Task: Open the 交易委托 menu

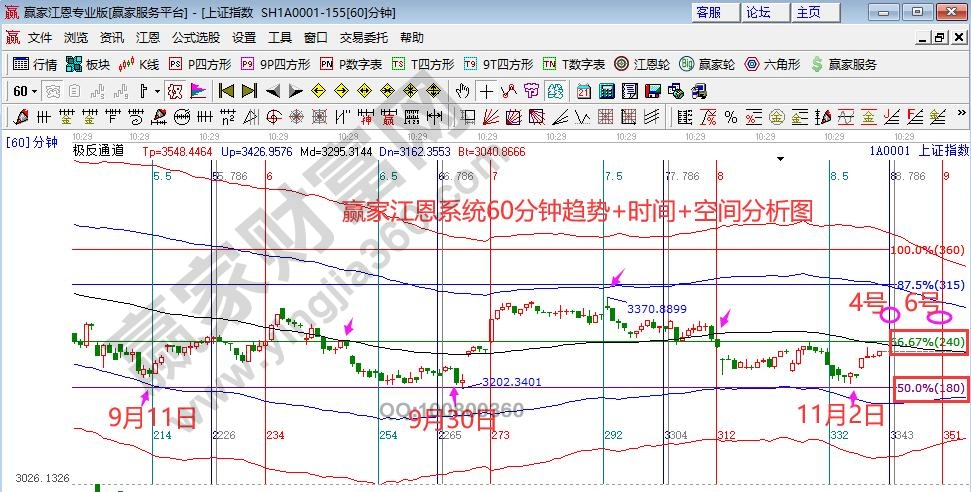Action: pyautogui.click(x=364, y=38)
